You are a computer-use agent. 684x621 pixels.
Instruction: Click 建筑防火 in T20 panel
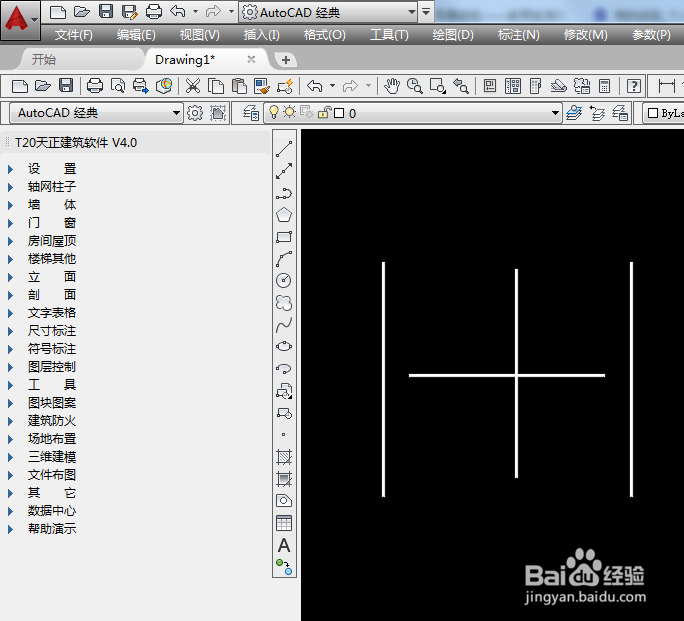point(52,421)
